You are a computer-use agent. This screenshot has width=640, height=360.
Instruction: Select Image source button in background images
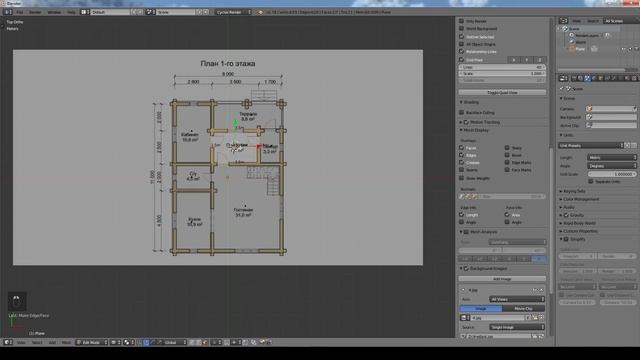(x=481, y=309)
